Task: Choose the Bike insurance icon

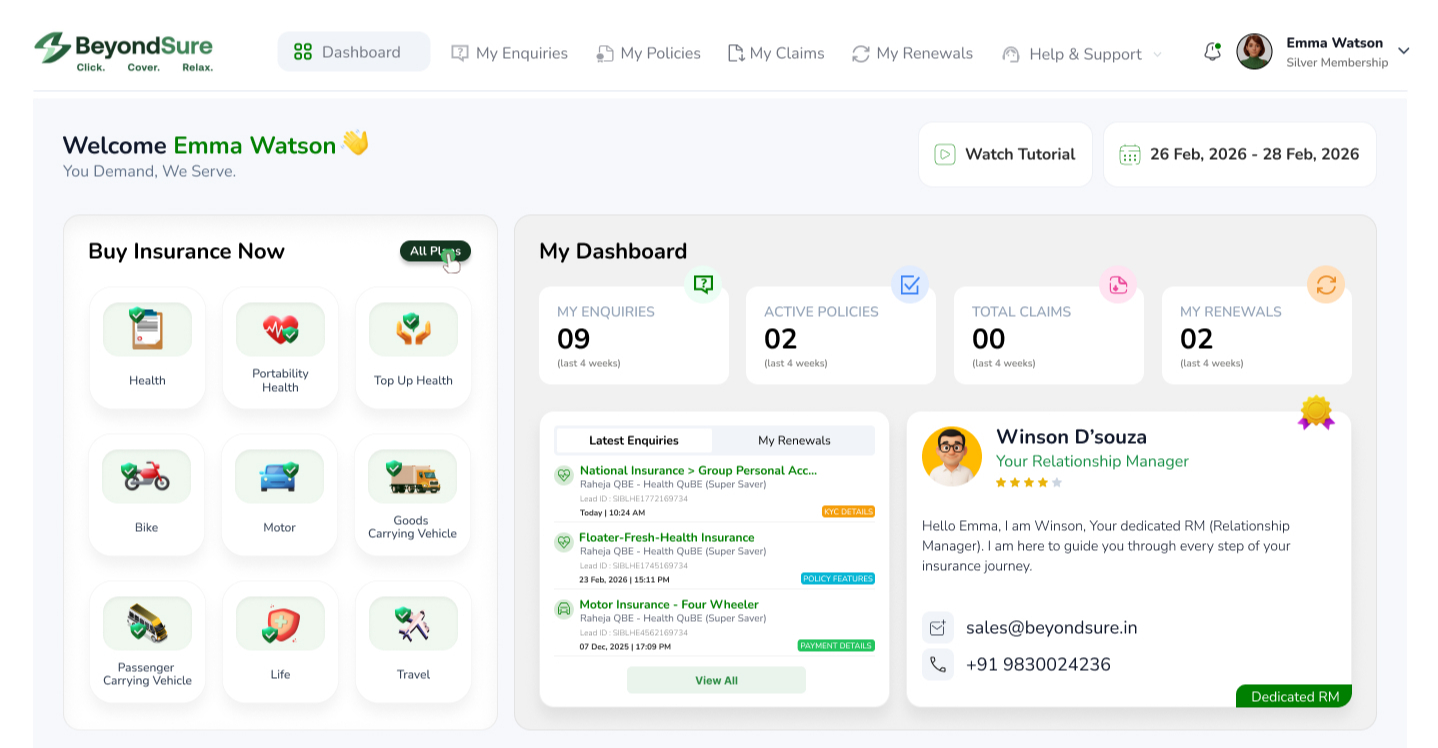Action: pyautogui.click(x=146, y=476)
